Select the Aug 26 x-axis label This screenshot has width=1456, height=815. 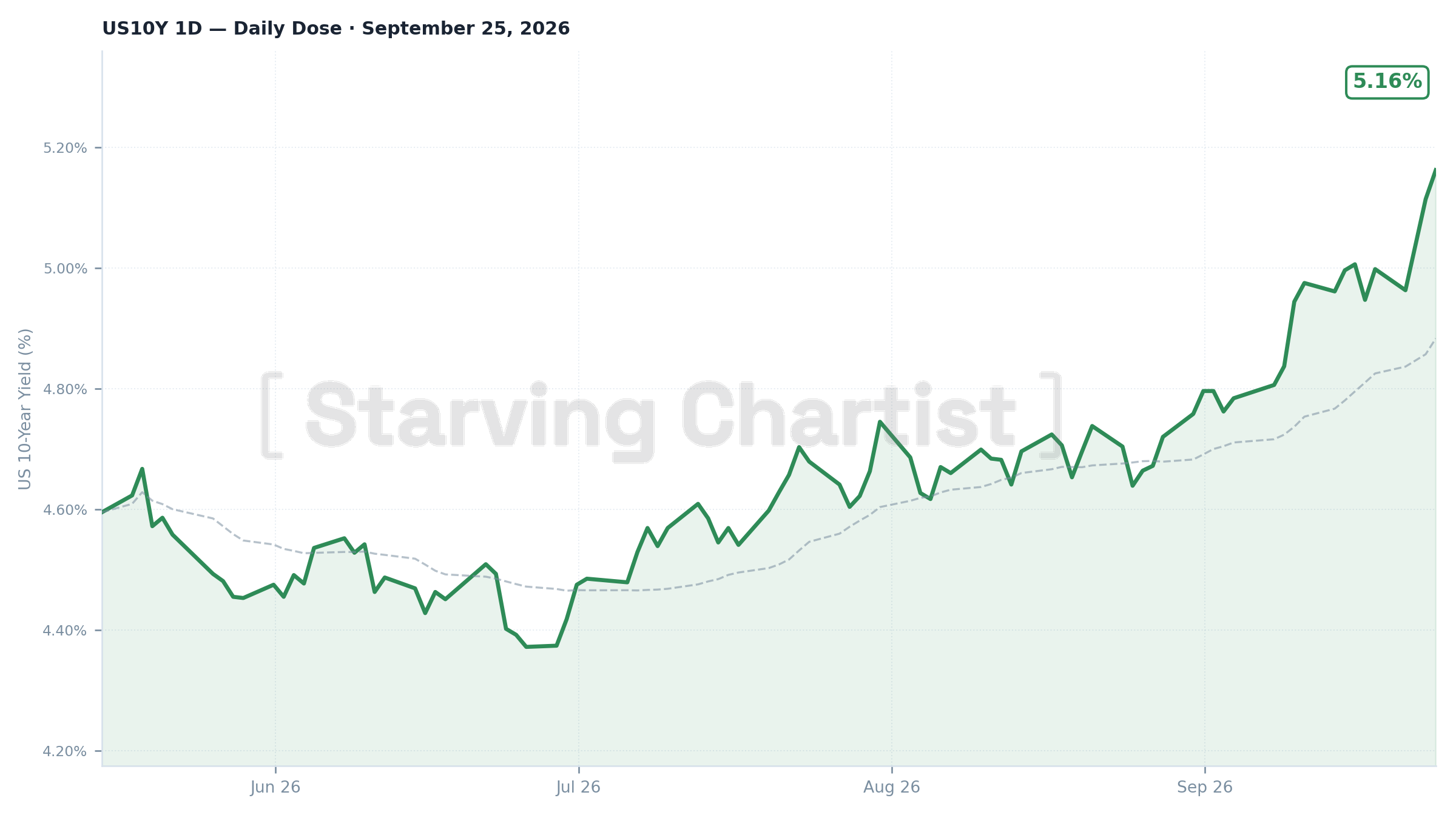[891, 787]
